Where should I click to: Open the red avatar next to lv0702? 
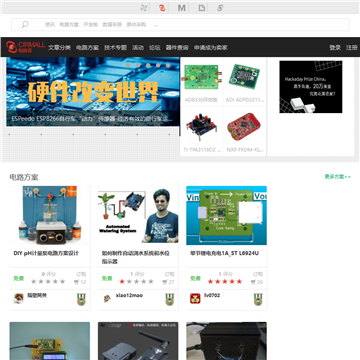click(x=195, y=298)
